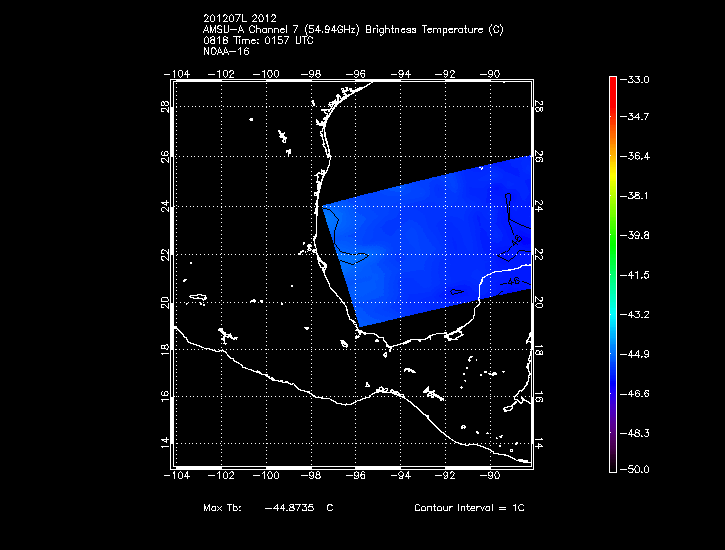Click the -33.0 color scale label
Screen dimensions: 725x550
coord(634,79)
